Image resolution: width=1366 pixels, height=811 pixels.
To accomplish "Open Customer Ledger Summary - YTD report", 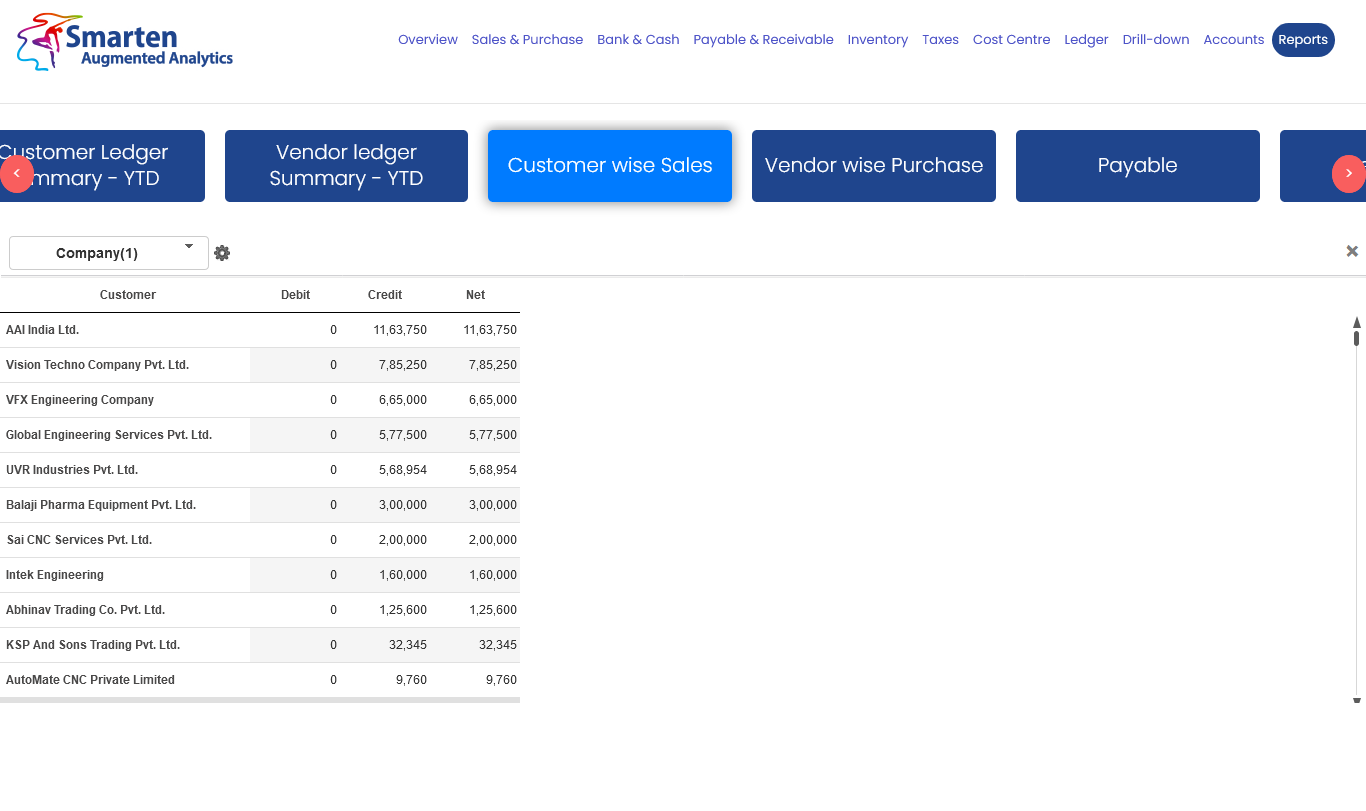I will coord(102,166).
